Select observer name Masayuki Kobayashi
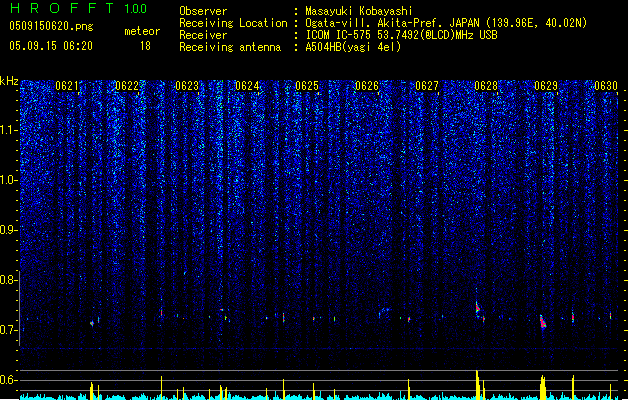 click(x=359, y=11)
